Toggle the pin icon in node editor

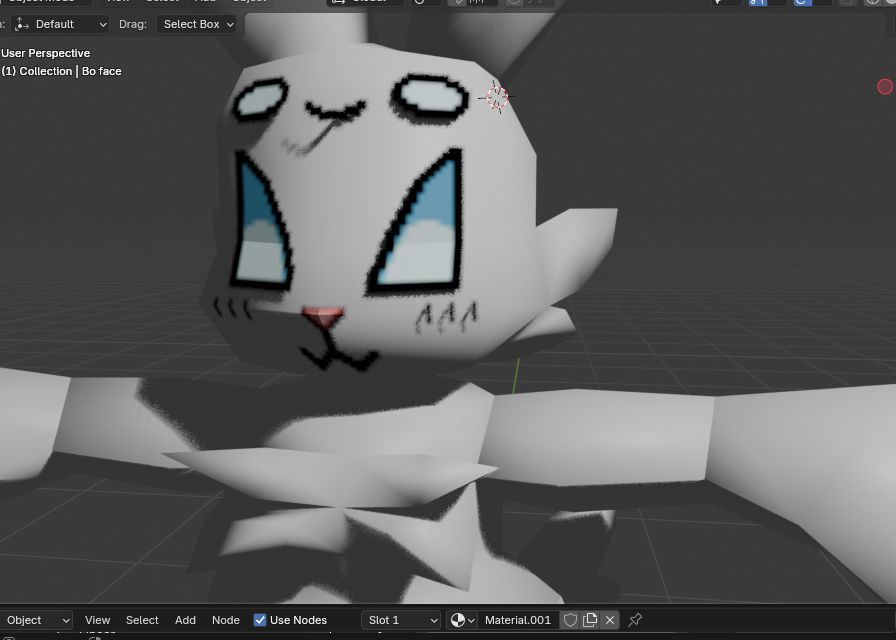[635, 620]
